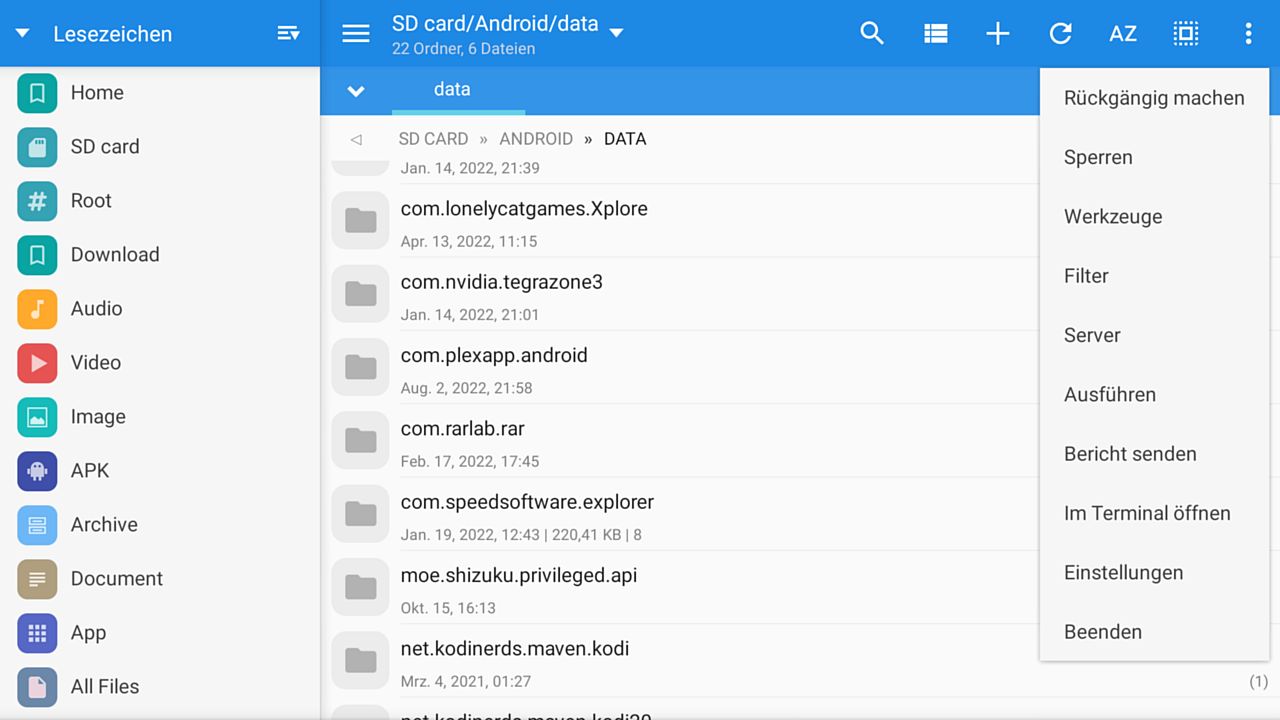This screenshot has height=720, width=1280.
Task: Click date text Okt. 15, 16:13
Action: click(448, 608)
